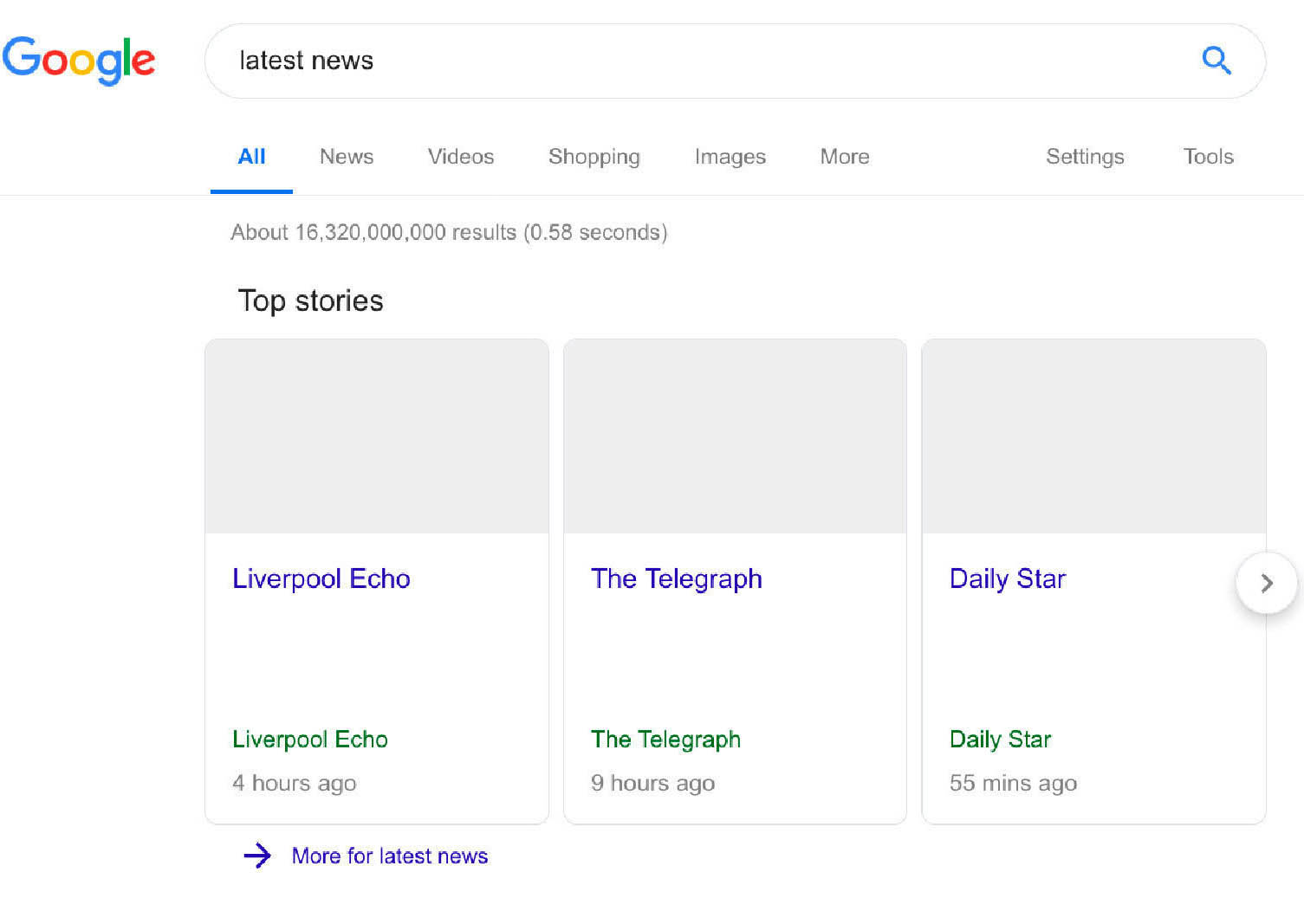This screenshot has height=924, width=1304.
Task: Click the carousel next arrow on Top stories
Action: click(1266, 584)
